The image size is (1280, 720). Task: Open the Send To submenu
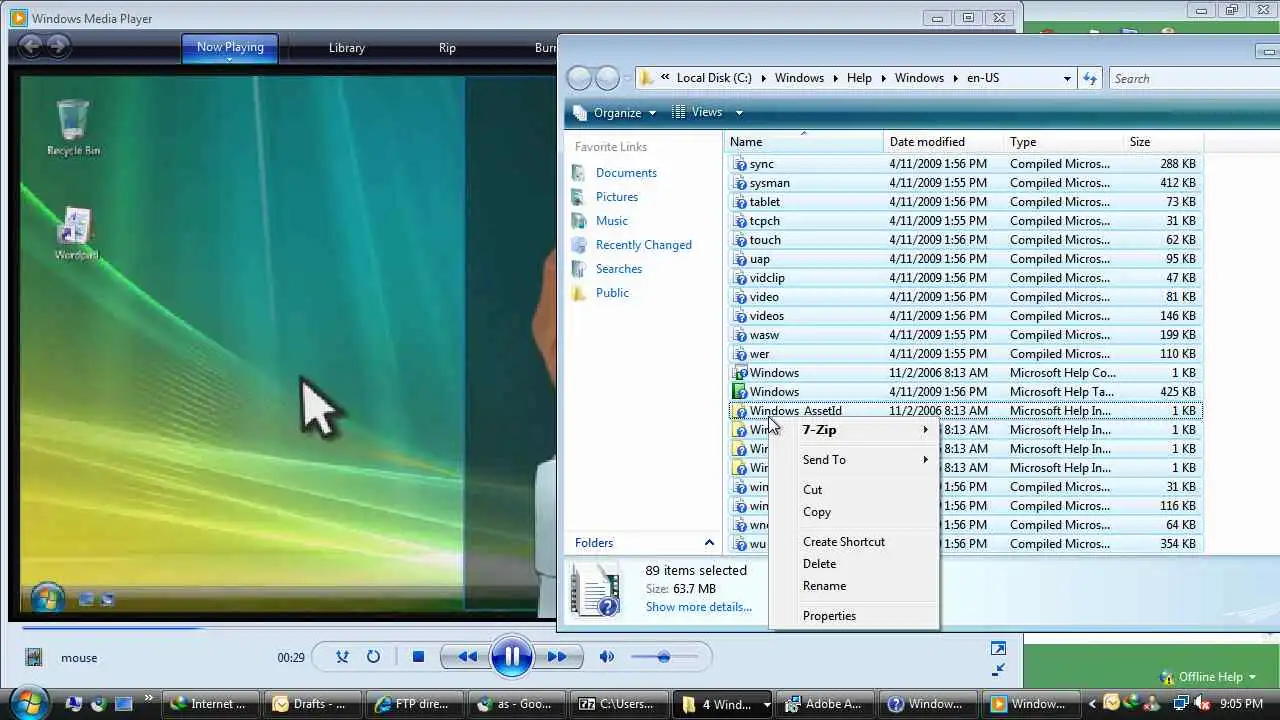[854, 460]
